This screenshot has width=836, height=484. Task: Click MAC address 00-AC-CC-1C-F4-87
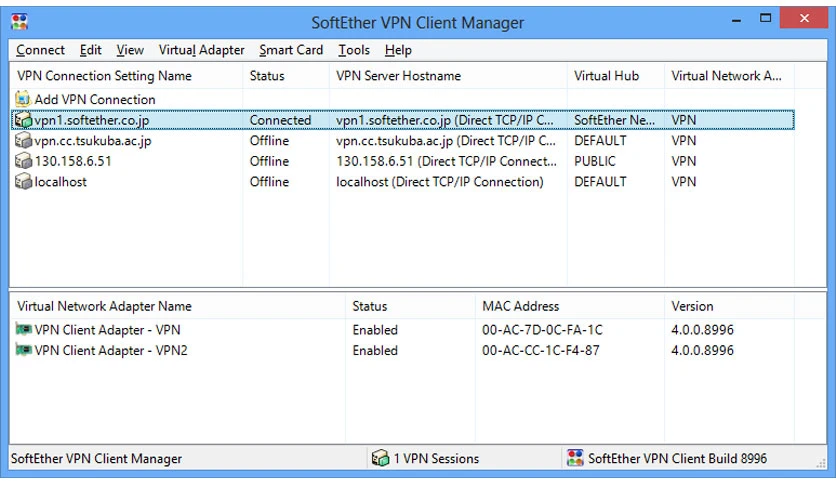541,350
